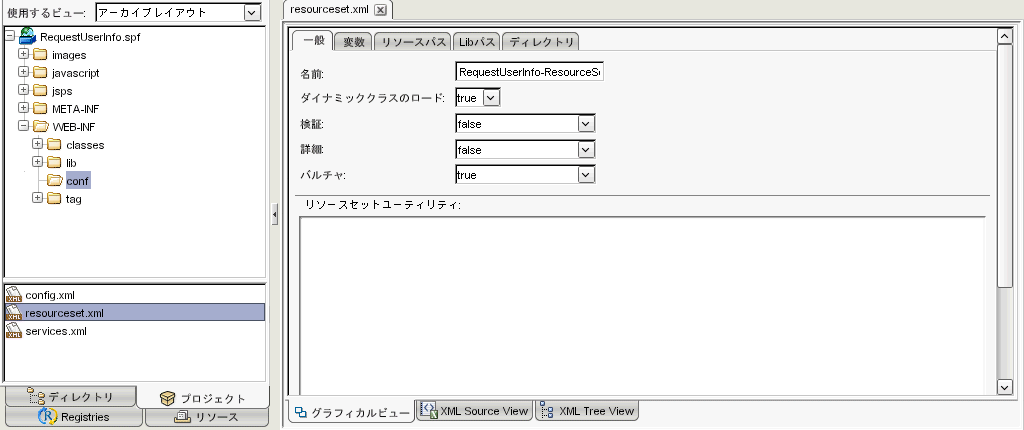Click the resourceset.xml XML file icon

(14, 313)
